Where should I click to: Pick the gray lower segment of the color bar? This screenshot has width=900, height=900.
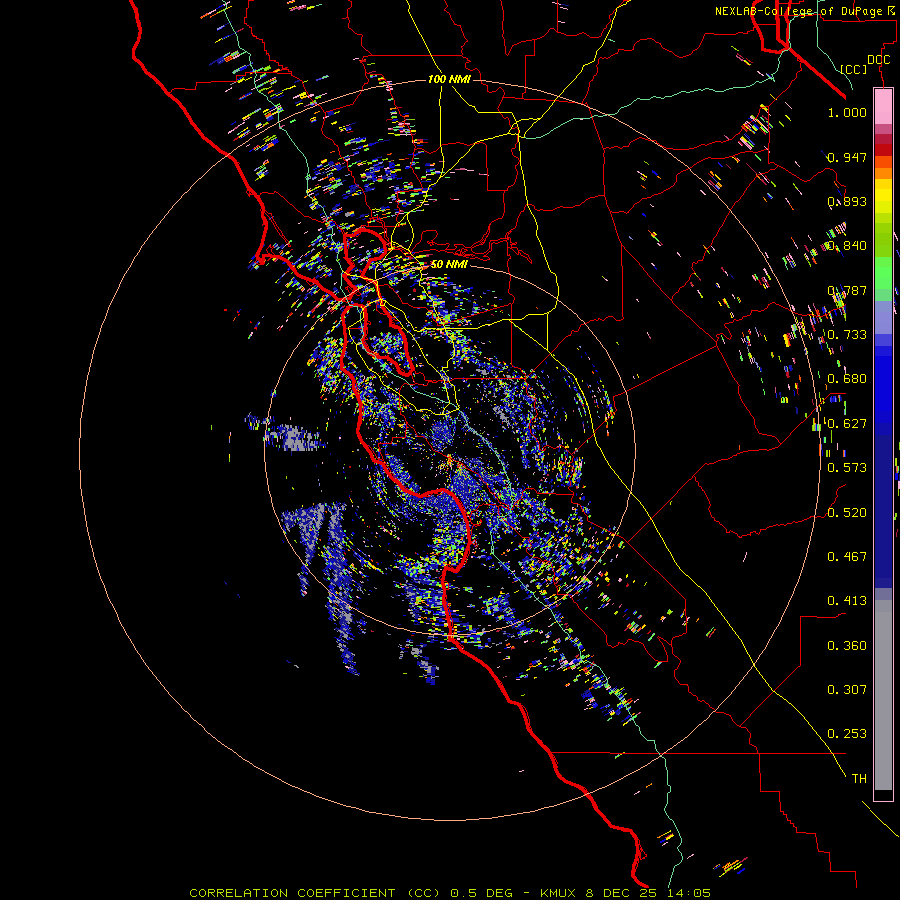point(883,695)
